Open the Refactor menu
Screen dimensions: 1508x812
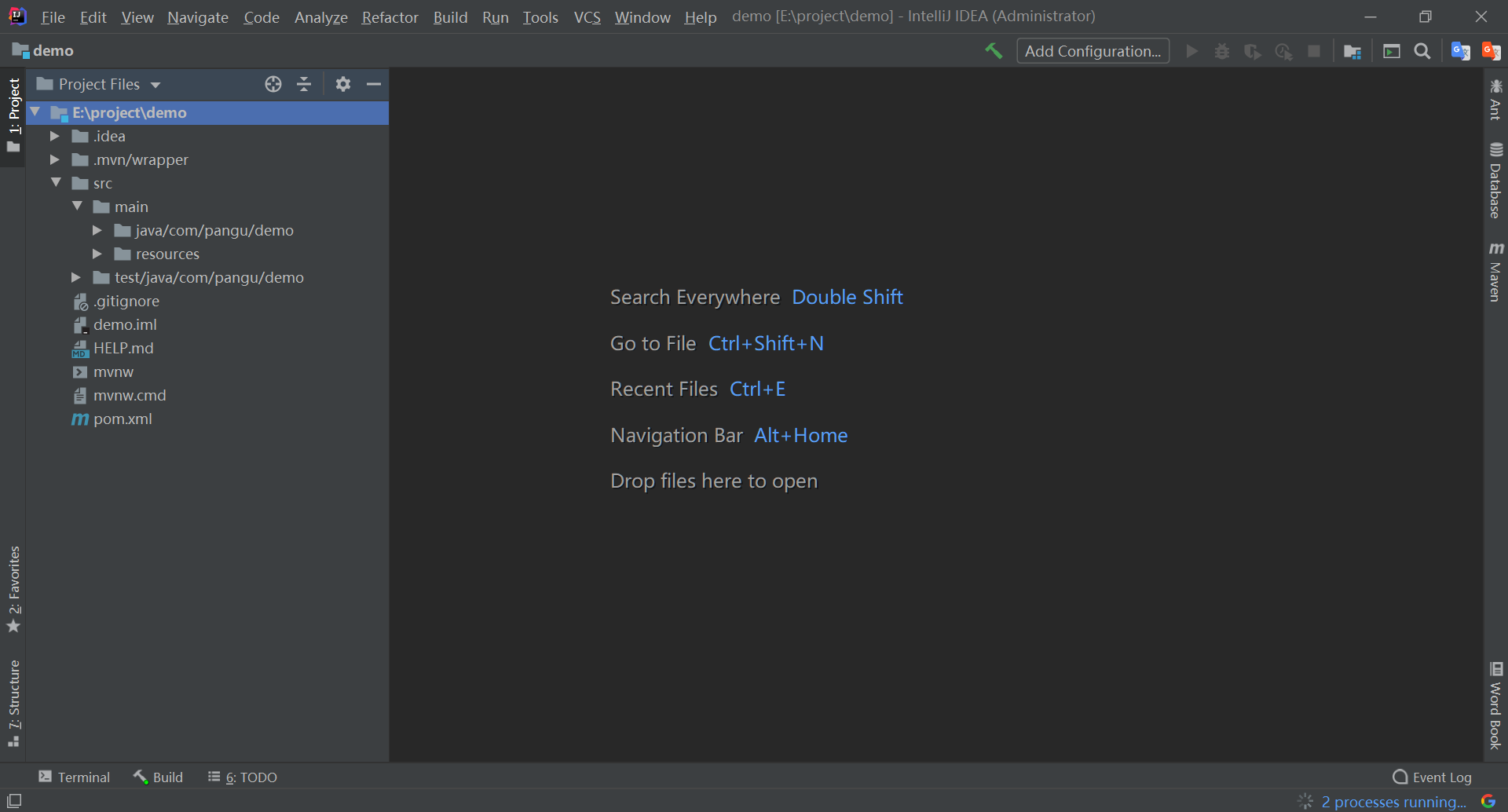[x=390, y=16]
